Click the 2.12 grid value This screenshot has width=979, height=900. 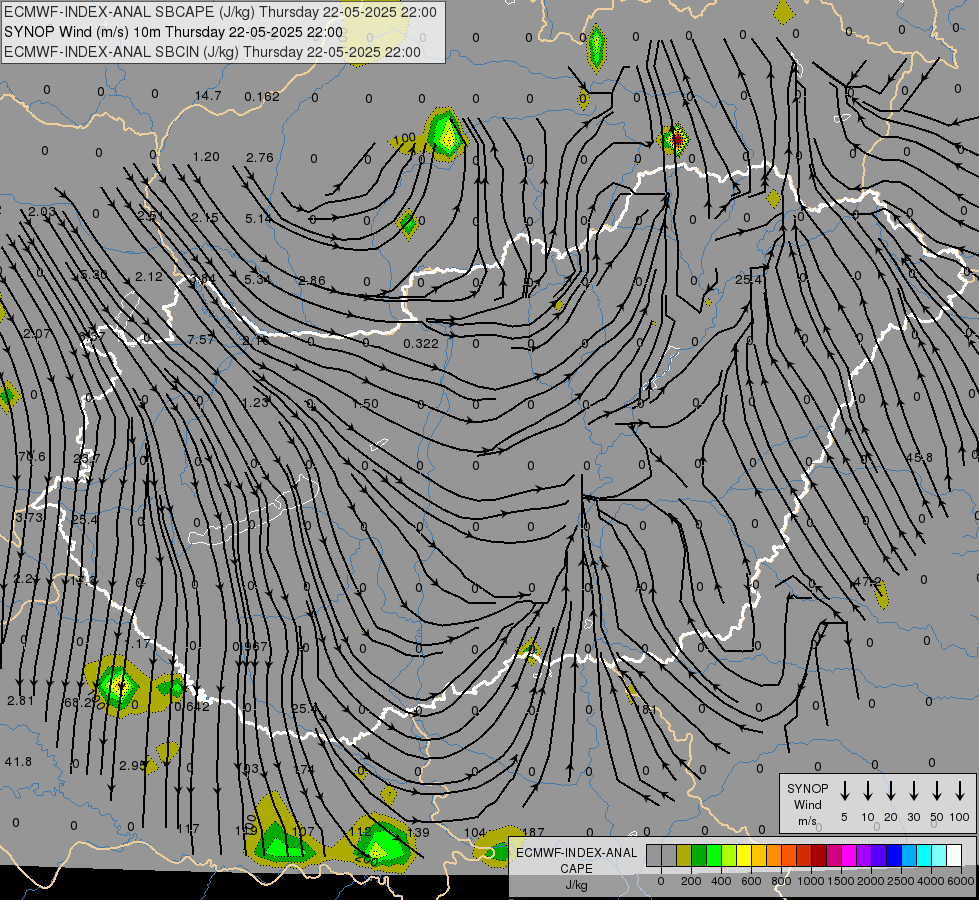tap(149, 276)
